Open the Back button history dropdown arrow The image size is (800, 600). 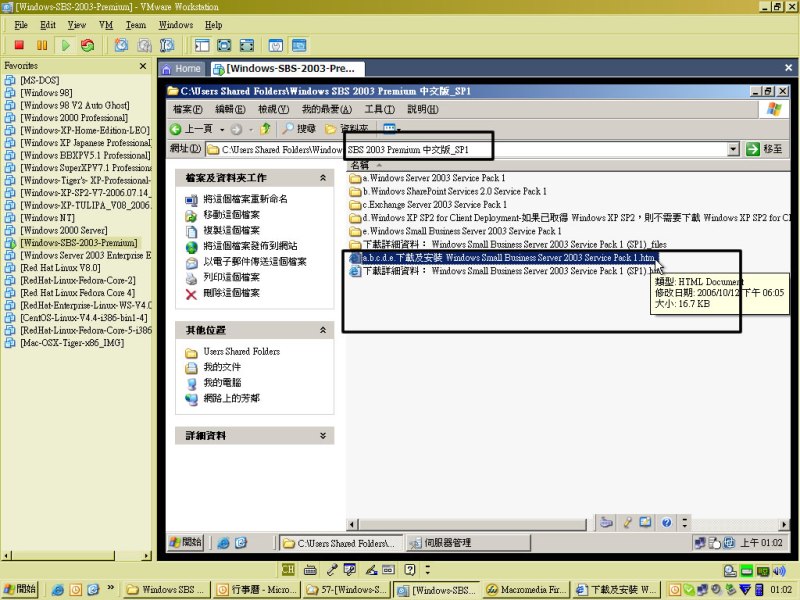(221, 130)
